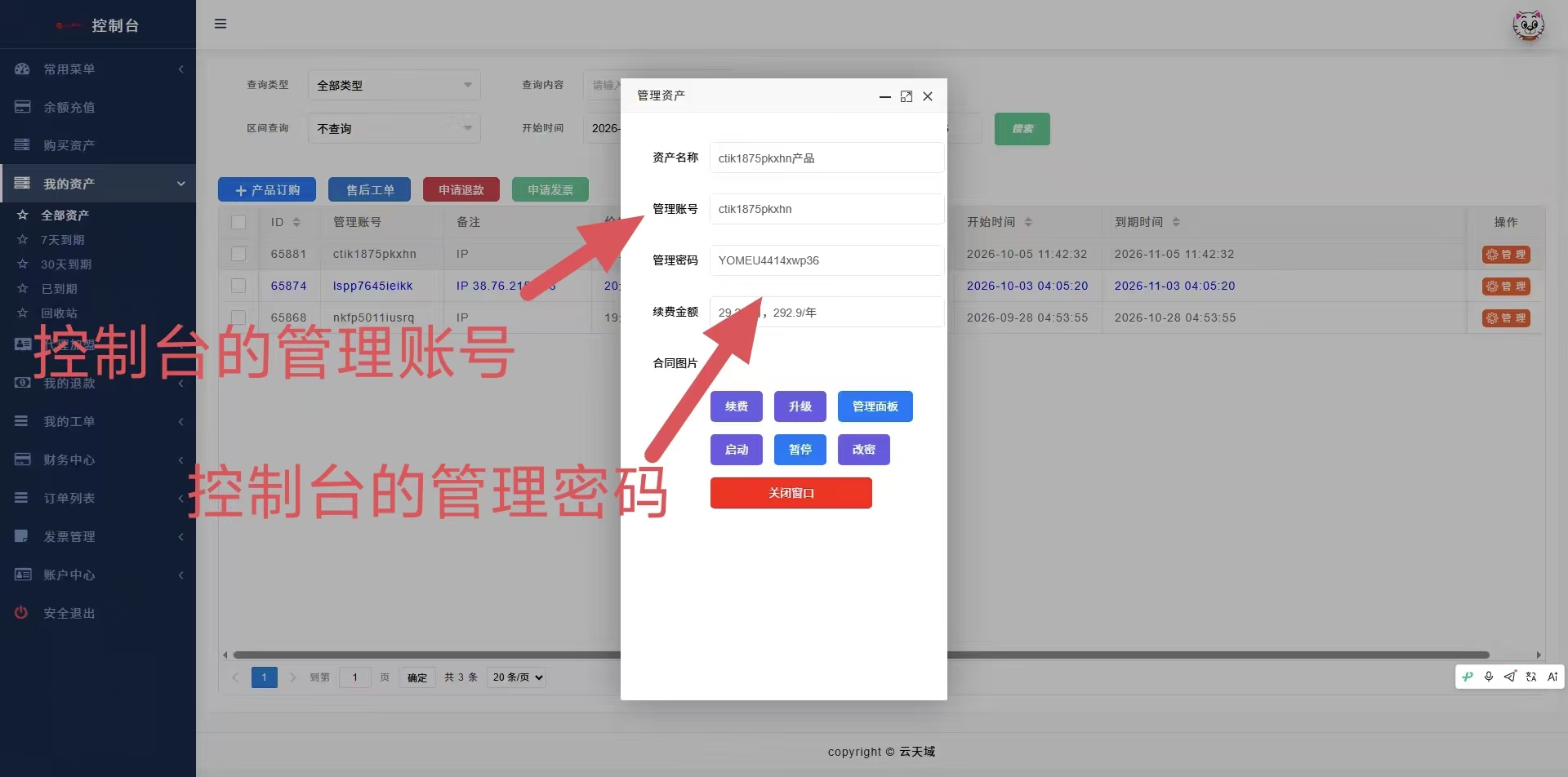The width and height of the screenshot is (1568, 777).
Task: Click the star icon beside 已到期
Action: pos(23,289)
